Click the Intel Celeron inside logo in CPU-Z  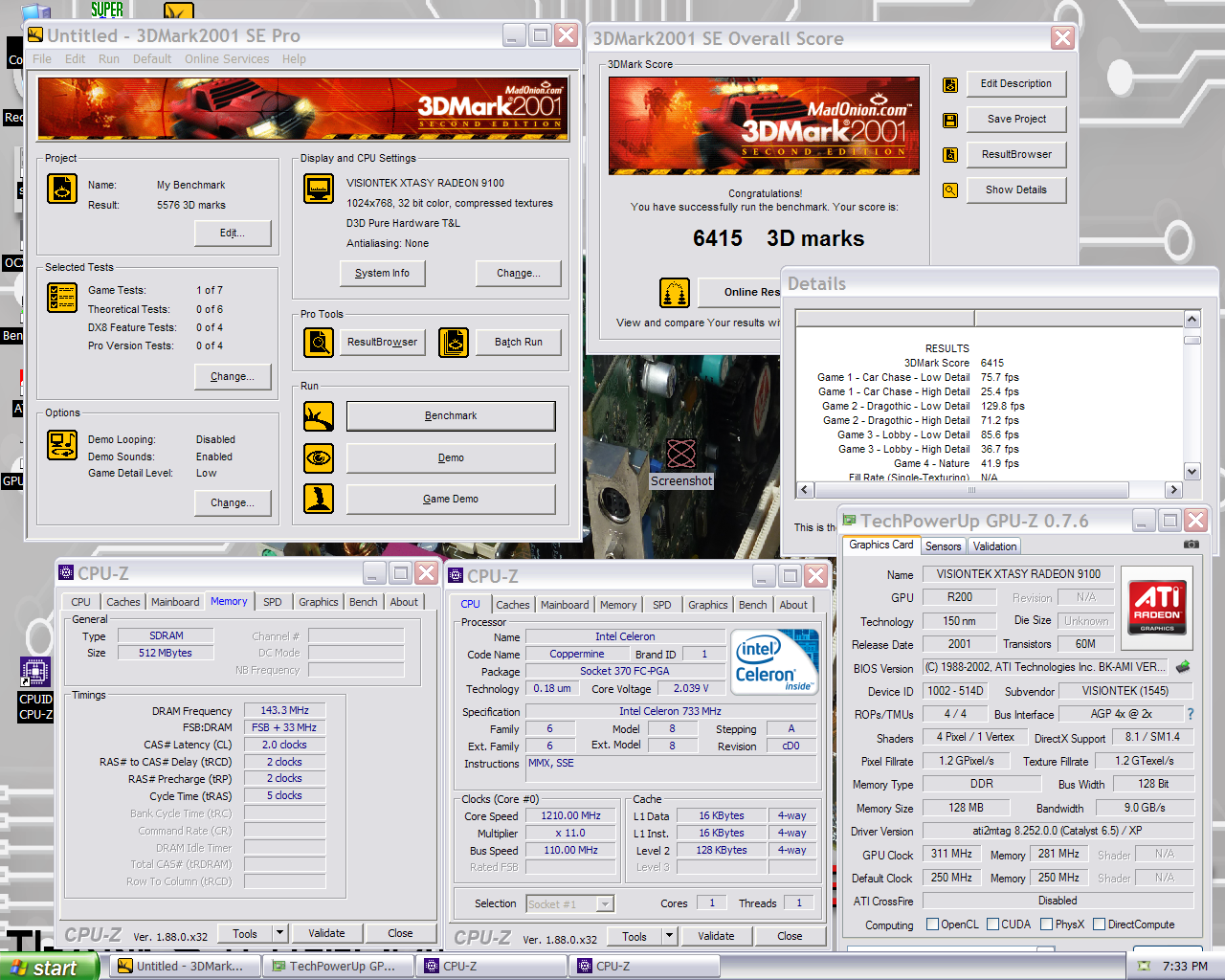click(x=774, y=660)
